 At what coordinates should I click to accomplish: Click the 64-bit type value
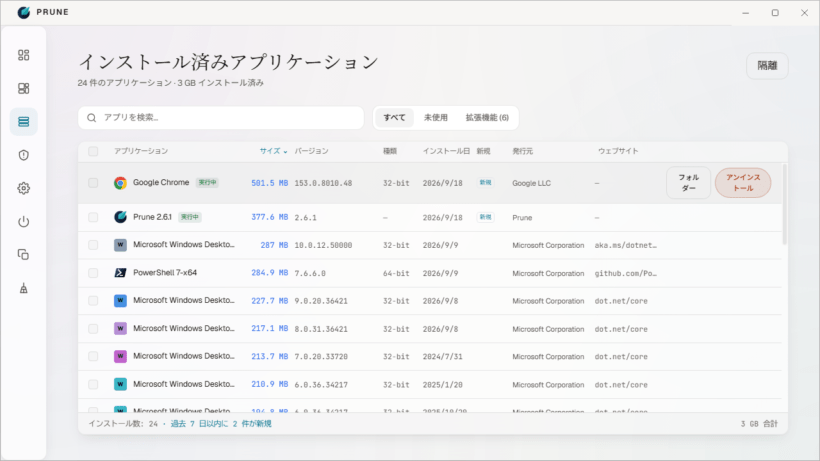396,273
